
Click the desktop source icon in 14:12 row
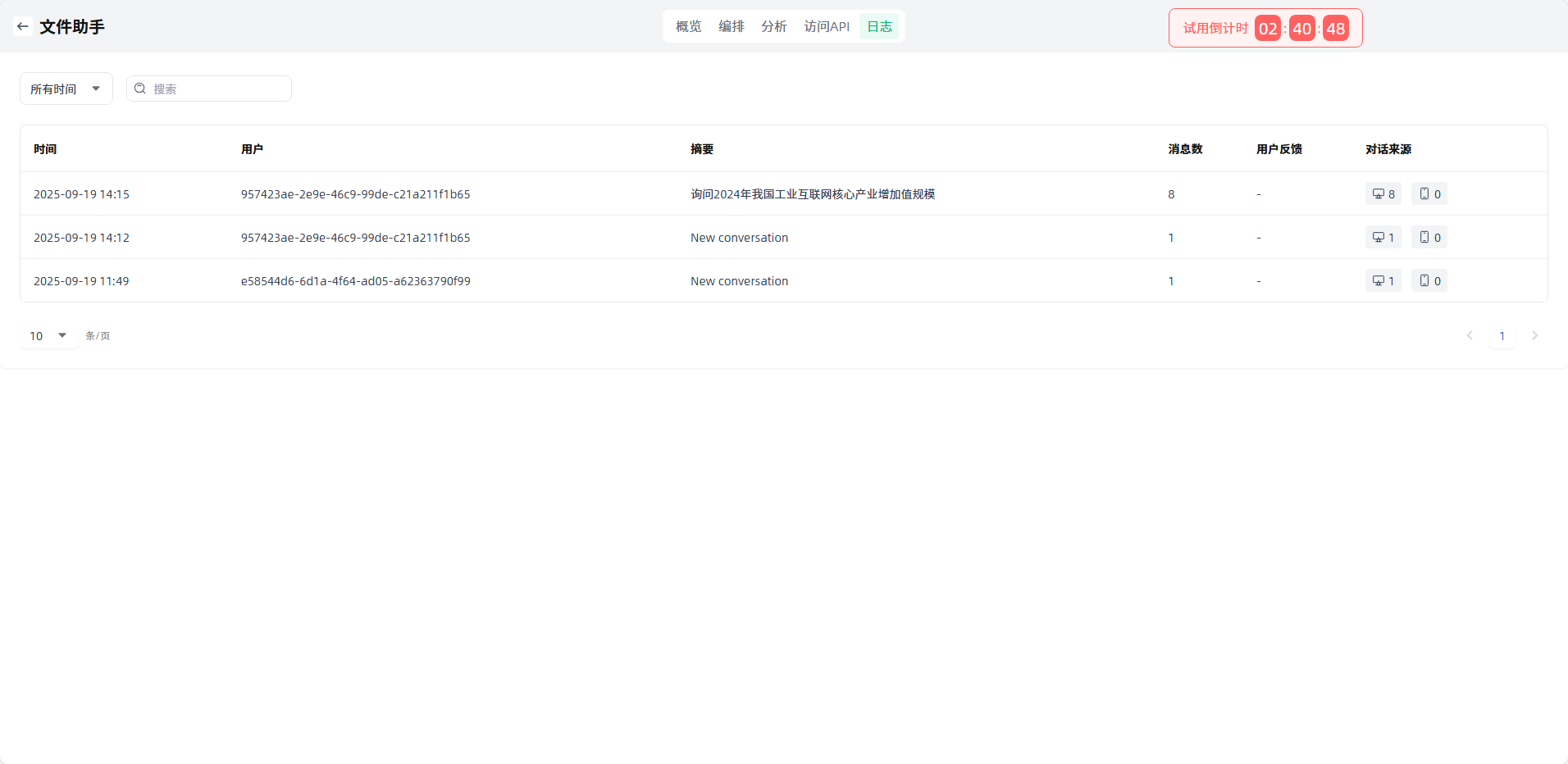pos(1379,238)
